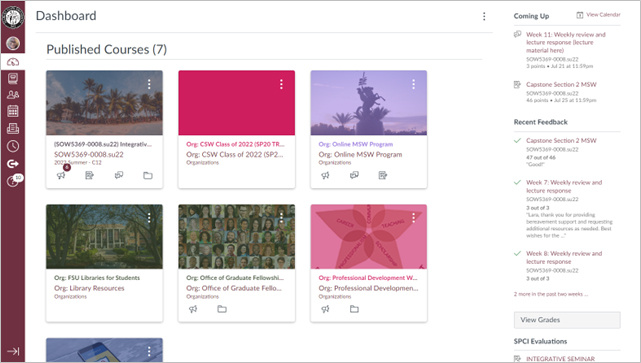The width and height of the screenshot is (641, 363).
Task: Open assignments icon on Online MSW Program card
Action: pyautogui.click(x=383, y=175)
